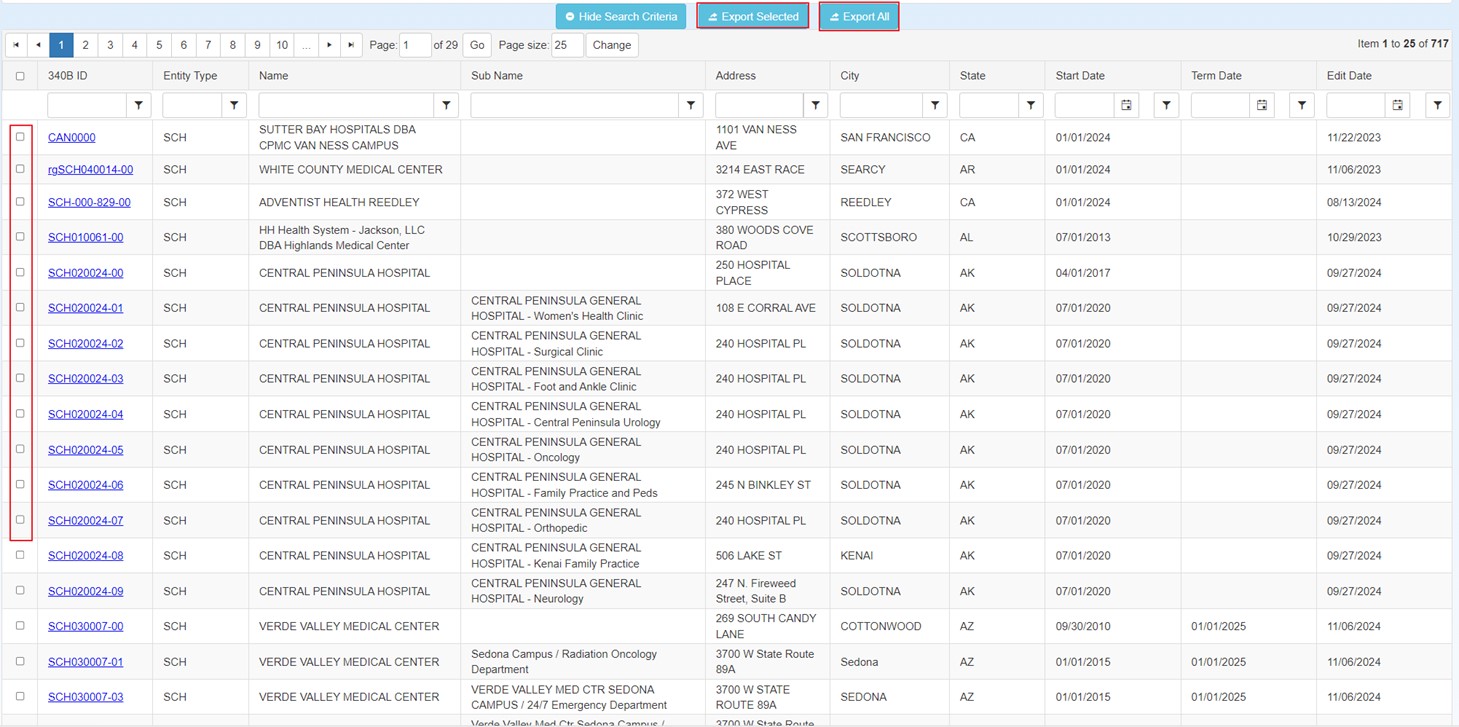The width and height of the screenshot is (1459, 727).
Task: Select the COTTONWOOD city cell
Action: click(x=889, y=626)
